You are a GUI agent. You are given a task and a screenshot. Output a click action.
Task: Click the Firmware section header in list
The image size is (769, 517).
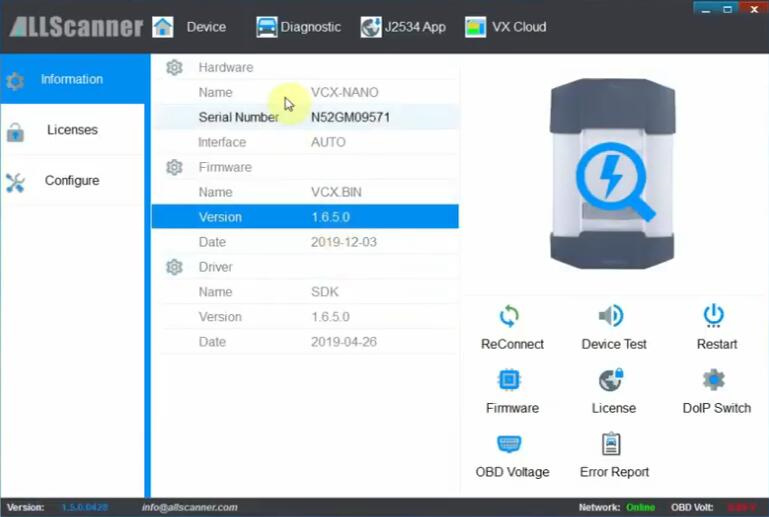tap(225, 167)
